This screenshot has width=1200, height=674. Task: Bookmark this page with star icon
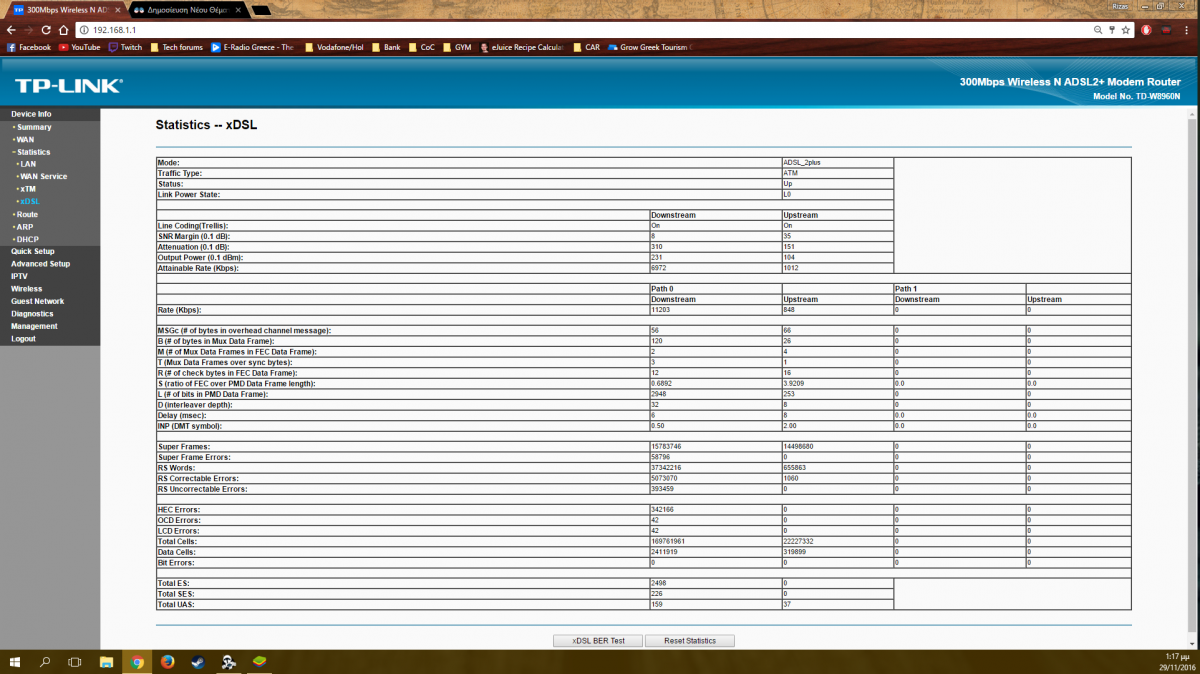pos(1126,30)
